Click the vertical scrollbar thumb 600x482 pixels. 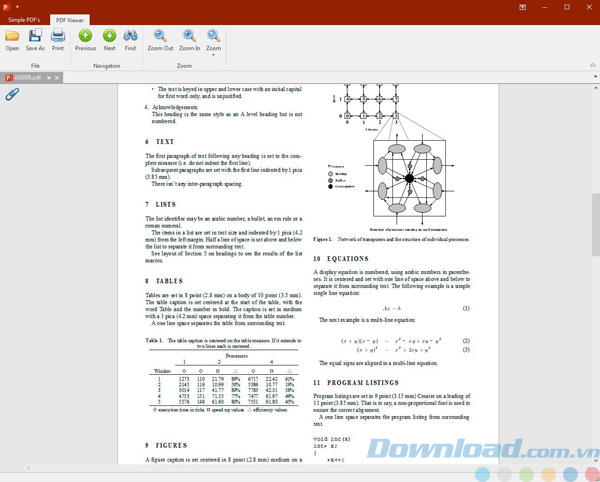596,225
